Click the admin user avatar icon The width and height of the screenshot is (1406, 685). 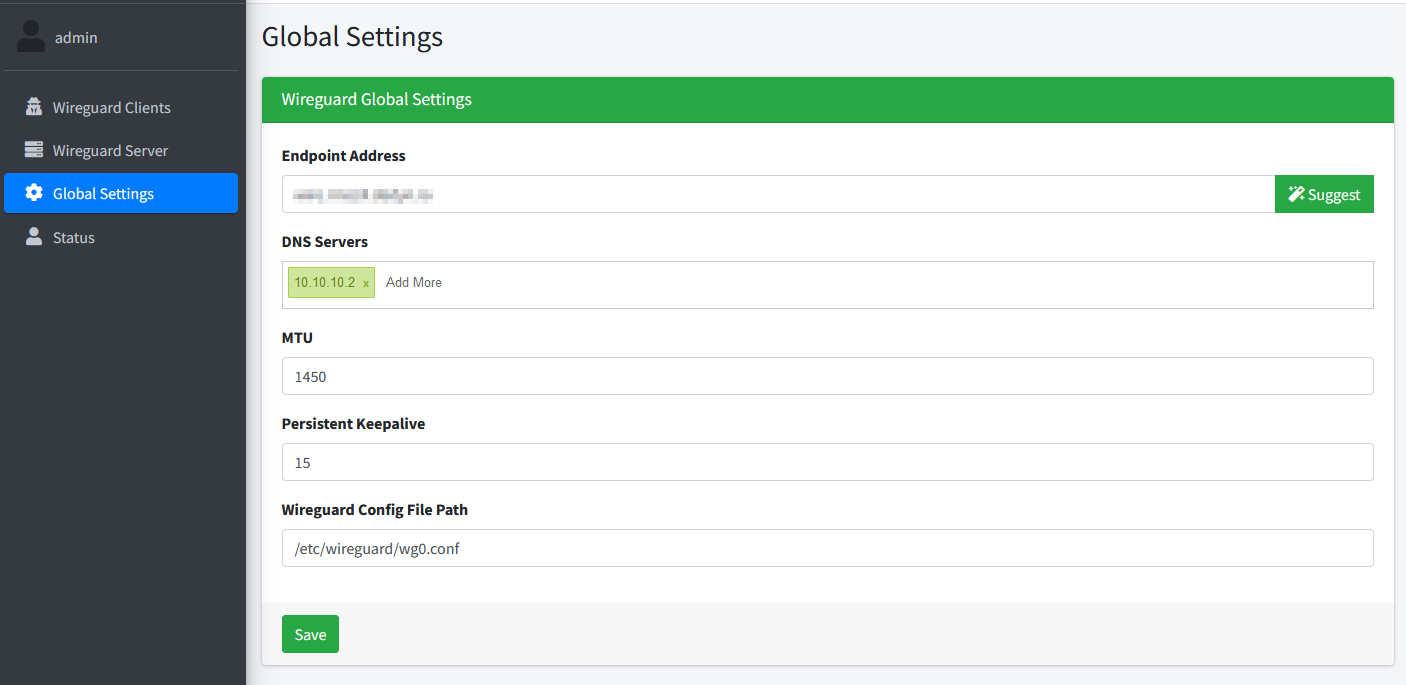(x=31, y=37)
